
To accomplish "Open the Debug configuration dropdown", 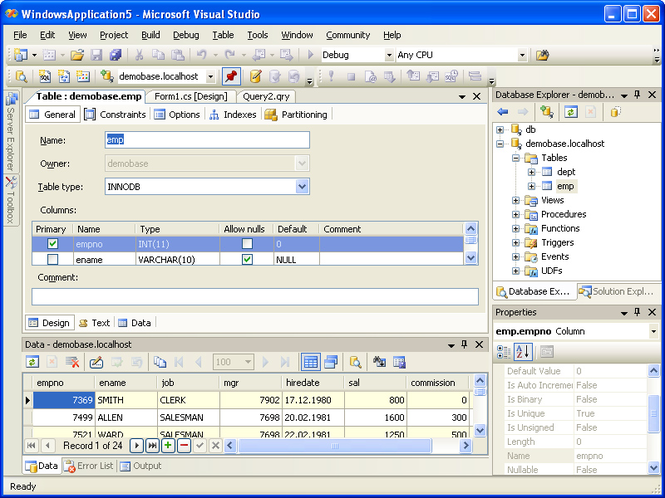I will 389,55.
